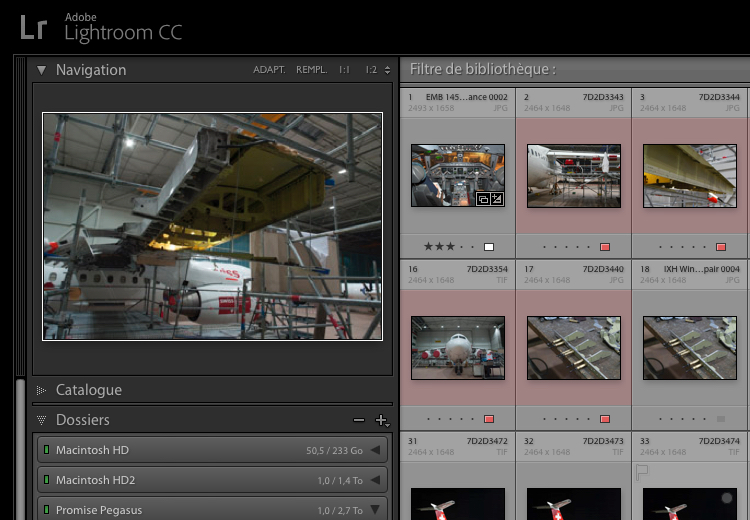Expand the Macintosh HD2 volume
The width and height of the screenshot is (750, 520).
(x=375, y=481)
